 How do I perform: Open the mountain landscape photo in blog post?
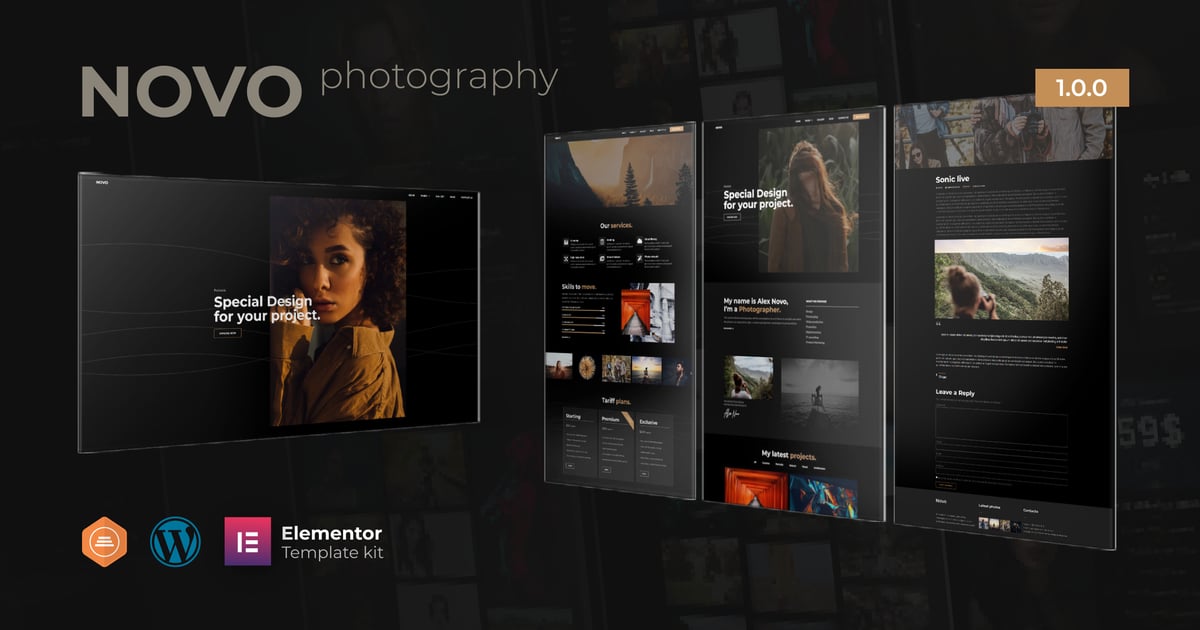point(1001,278)
